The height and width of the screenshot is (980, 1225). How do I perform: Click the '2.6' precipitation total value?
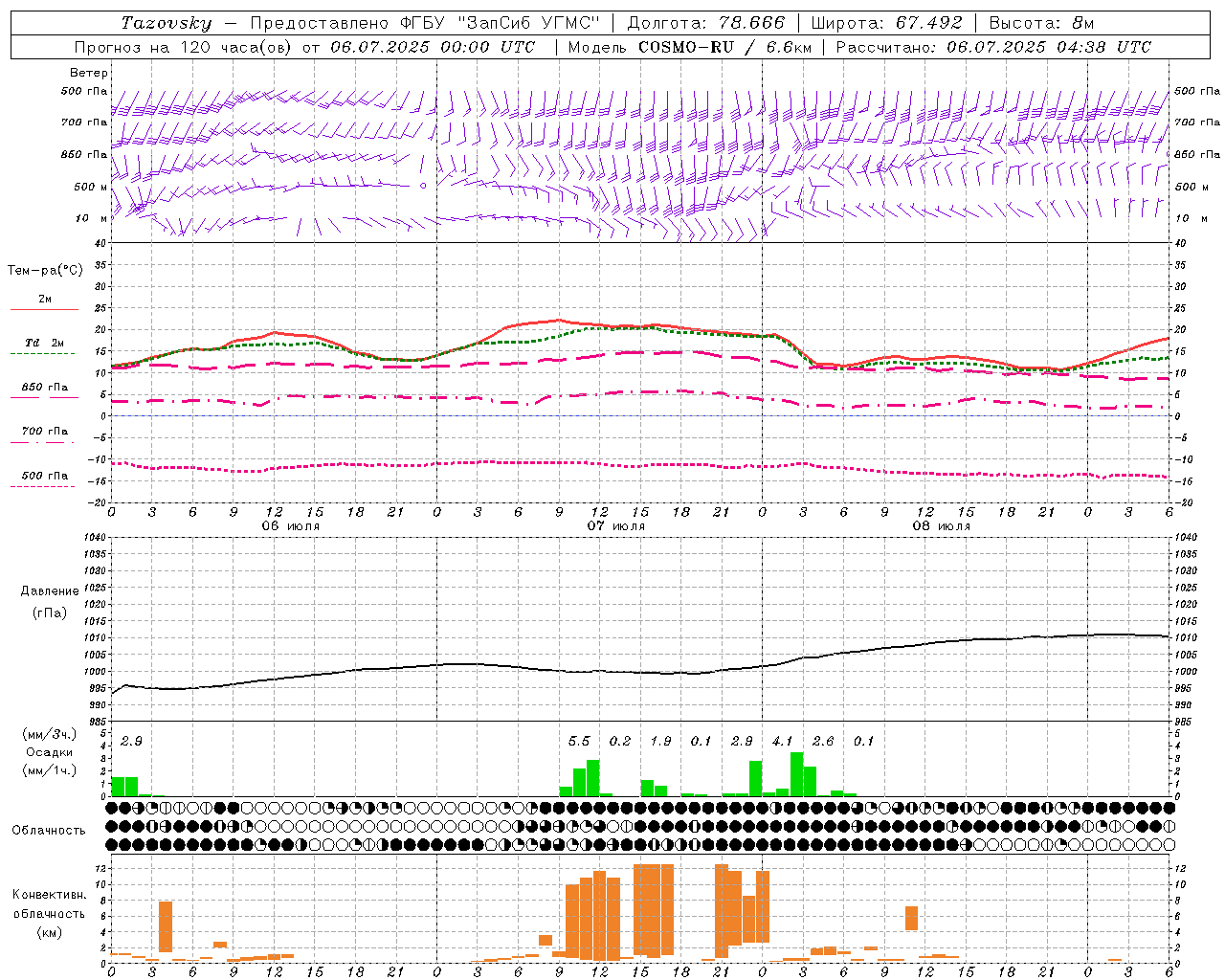point(823,742)
